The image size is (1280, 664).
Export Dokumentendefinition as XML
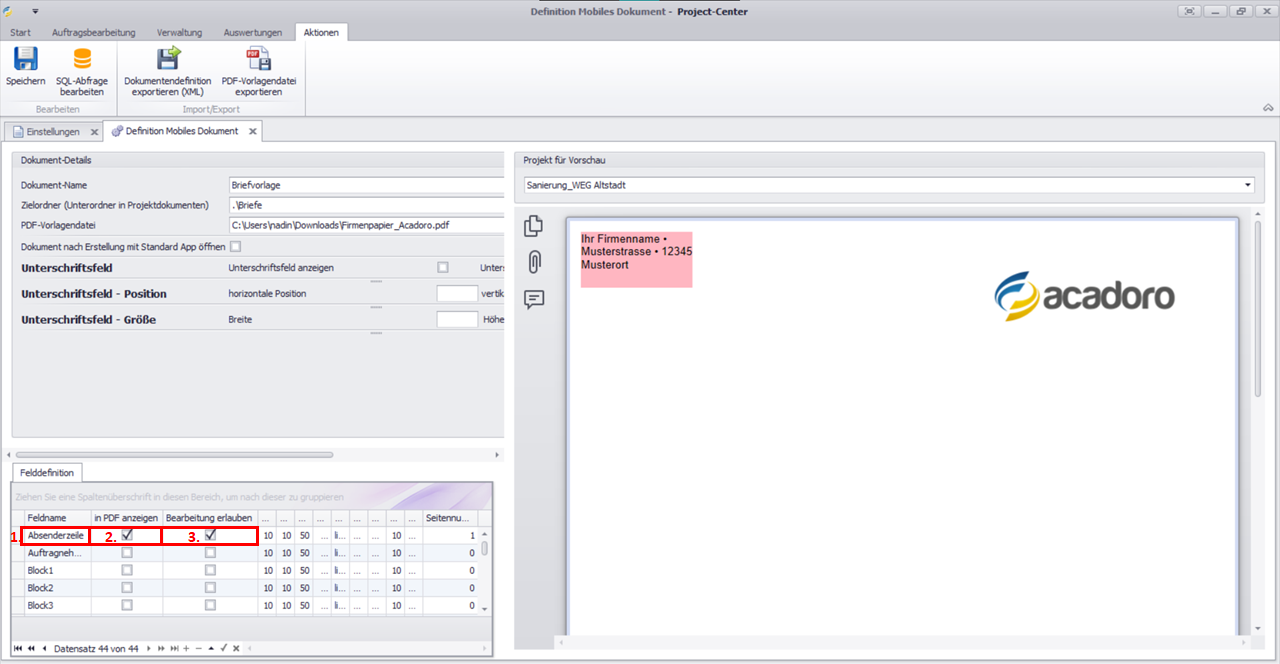click(x=167, y=60)
